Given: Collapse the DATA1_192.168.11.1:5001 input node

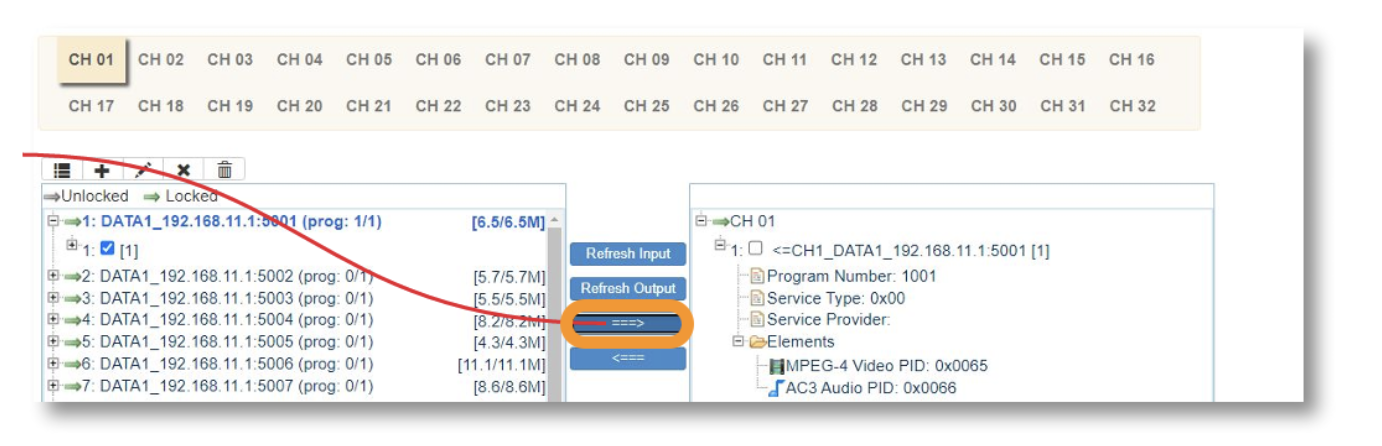Looking at the screenshot, I should click(53, 221).
